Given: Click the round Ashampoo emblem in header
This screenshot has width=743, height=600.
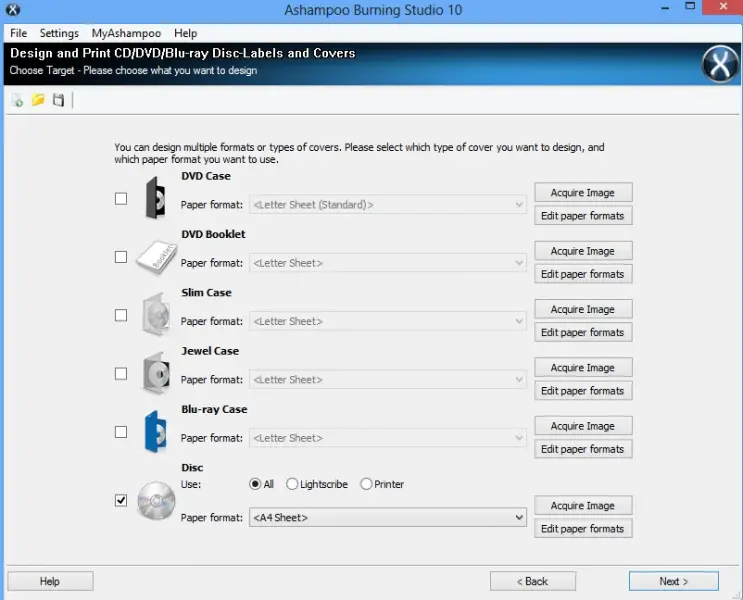Looking at the screenshot, I should click(720, 64).
